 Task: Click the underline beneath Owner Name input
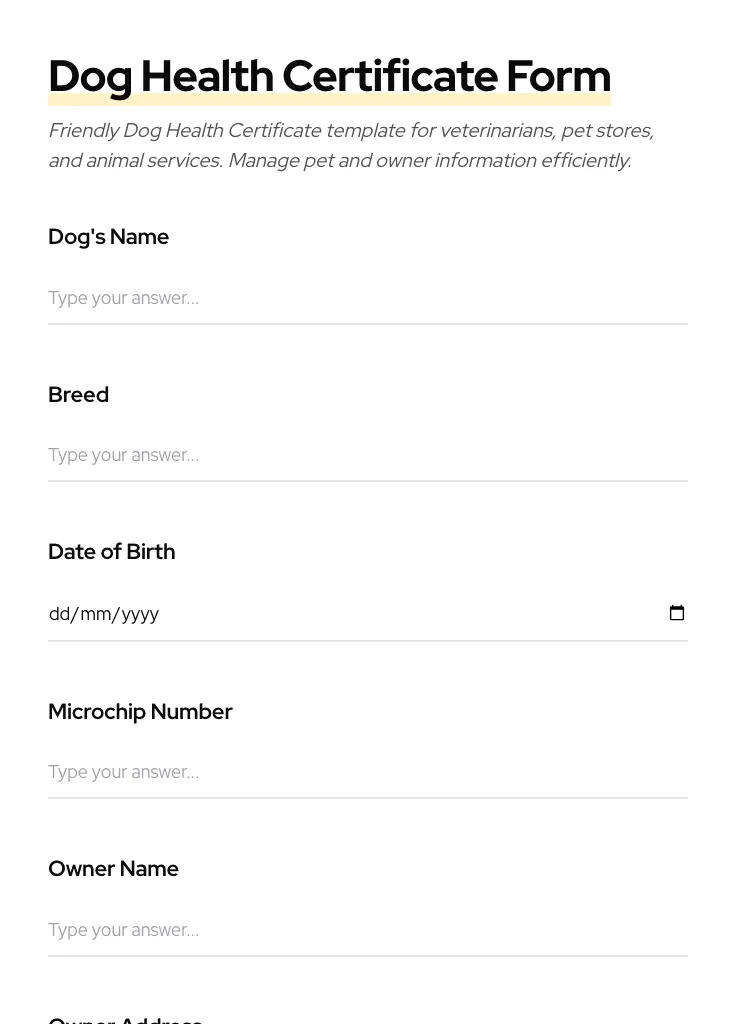pos(368,955)
